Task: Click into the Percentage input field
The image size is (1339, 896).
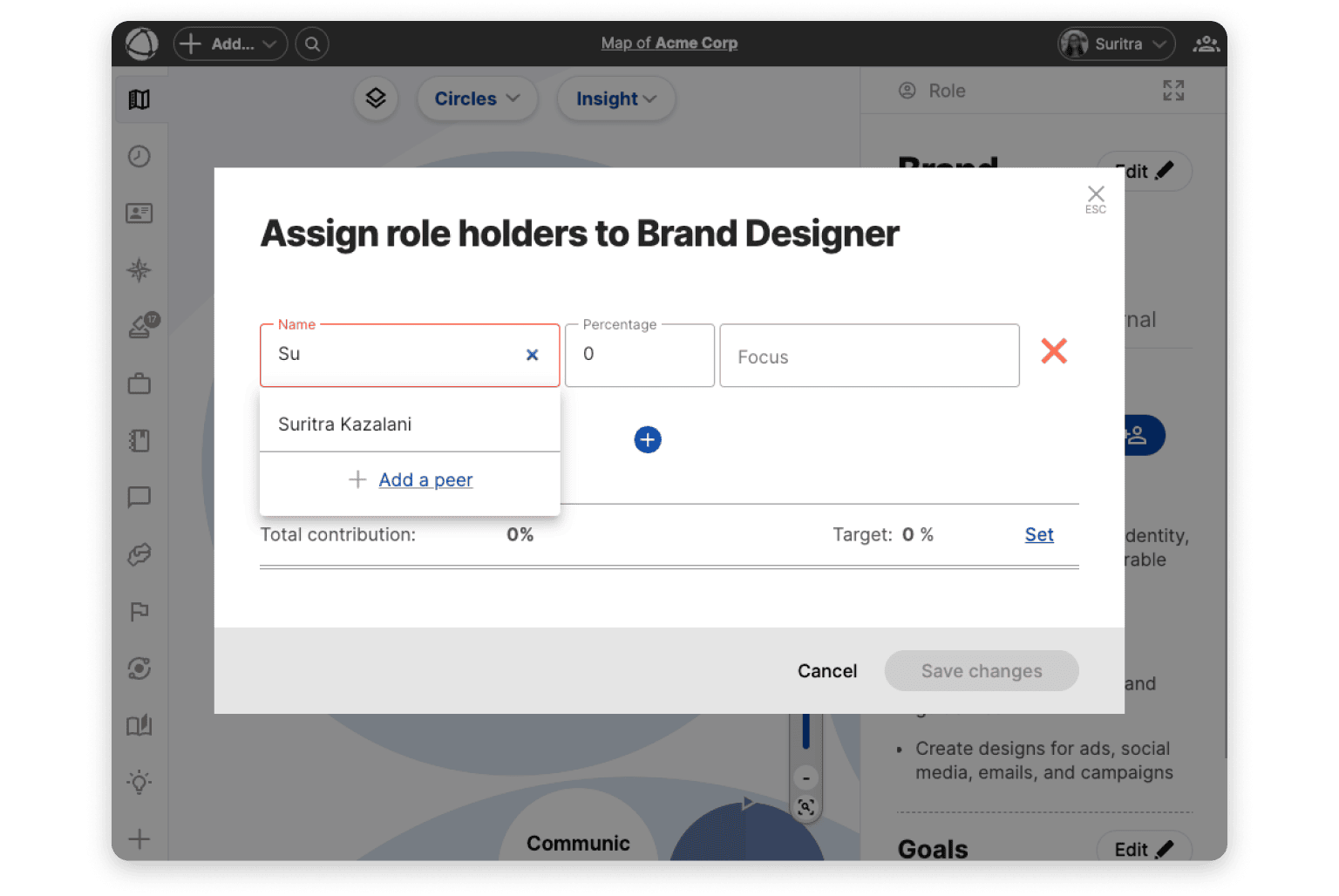Action: [x=640, y=355]
